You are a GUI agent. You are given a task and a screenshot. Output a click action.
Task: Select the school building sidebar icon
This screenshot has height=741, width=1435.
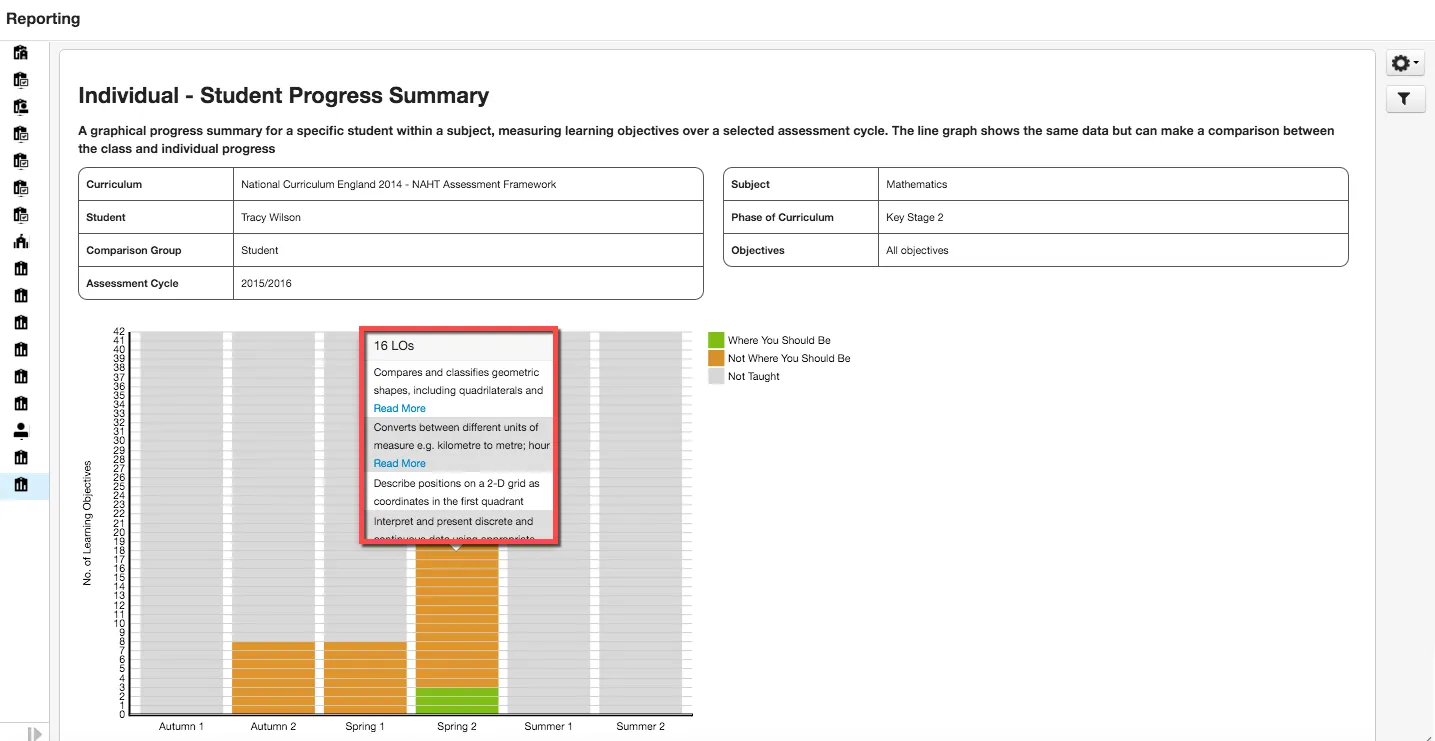click(21, 241)
